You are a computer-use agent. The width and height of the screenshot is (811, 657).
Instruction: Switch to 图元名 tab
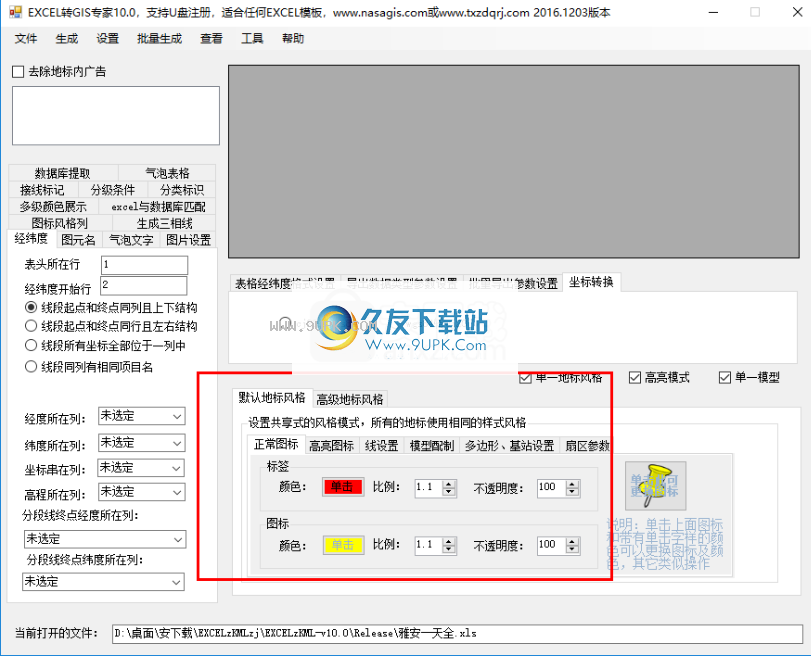coord(79,240)
